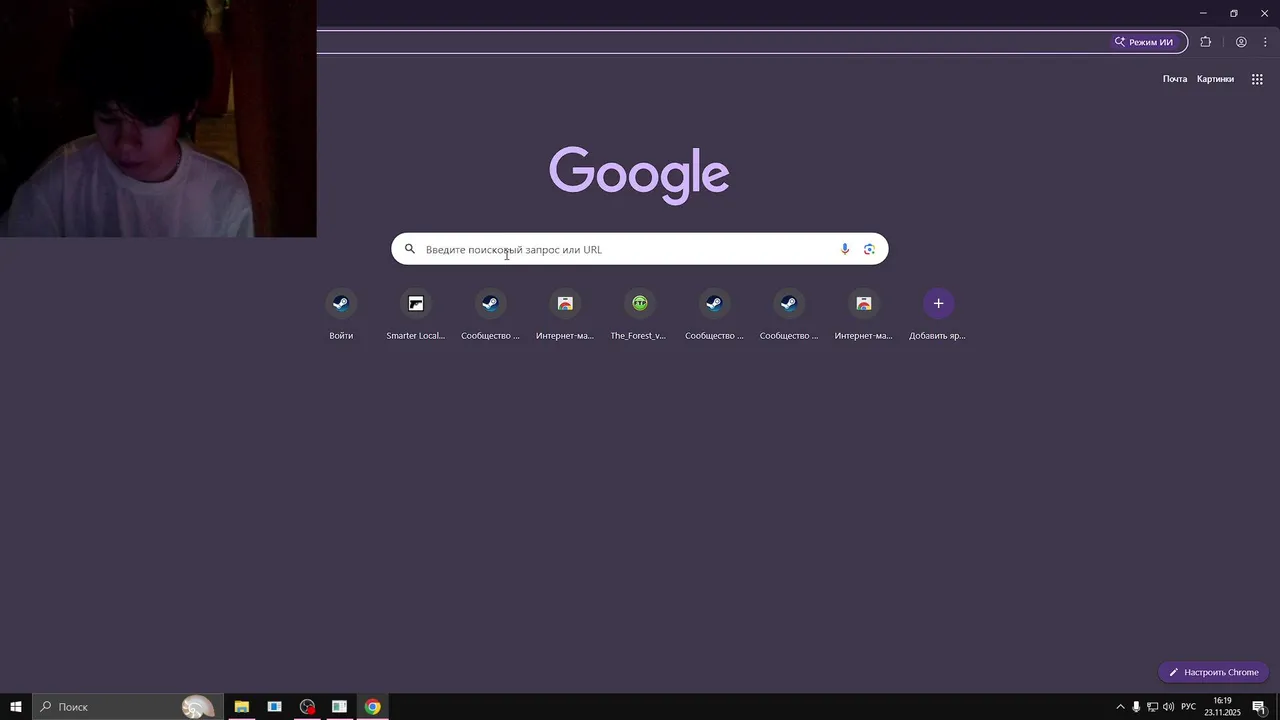Click the Windows taskbar Поиск box
The height and width of the screenshot is (720, 1280).
point(126,707)
